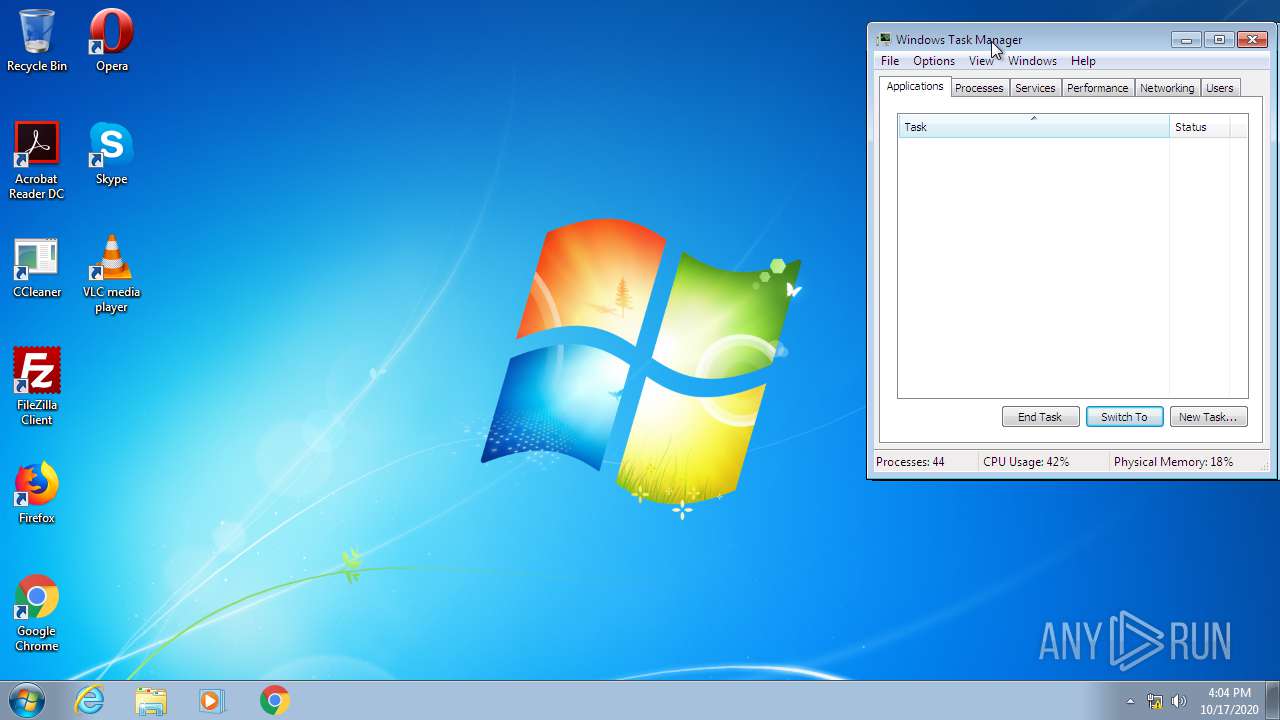Click the End Task button
The width and height of the screenshot is (1280, 720).
1040,417
